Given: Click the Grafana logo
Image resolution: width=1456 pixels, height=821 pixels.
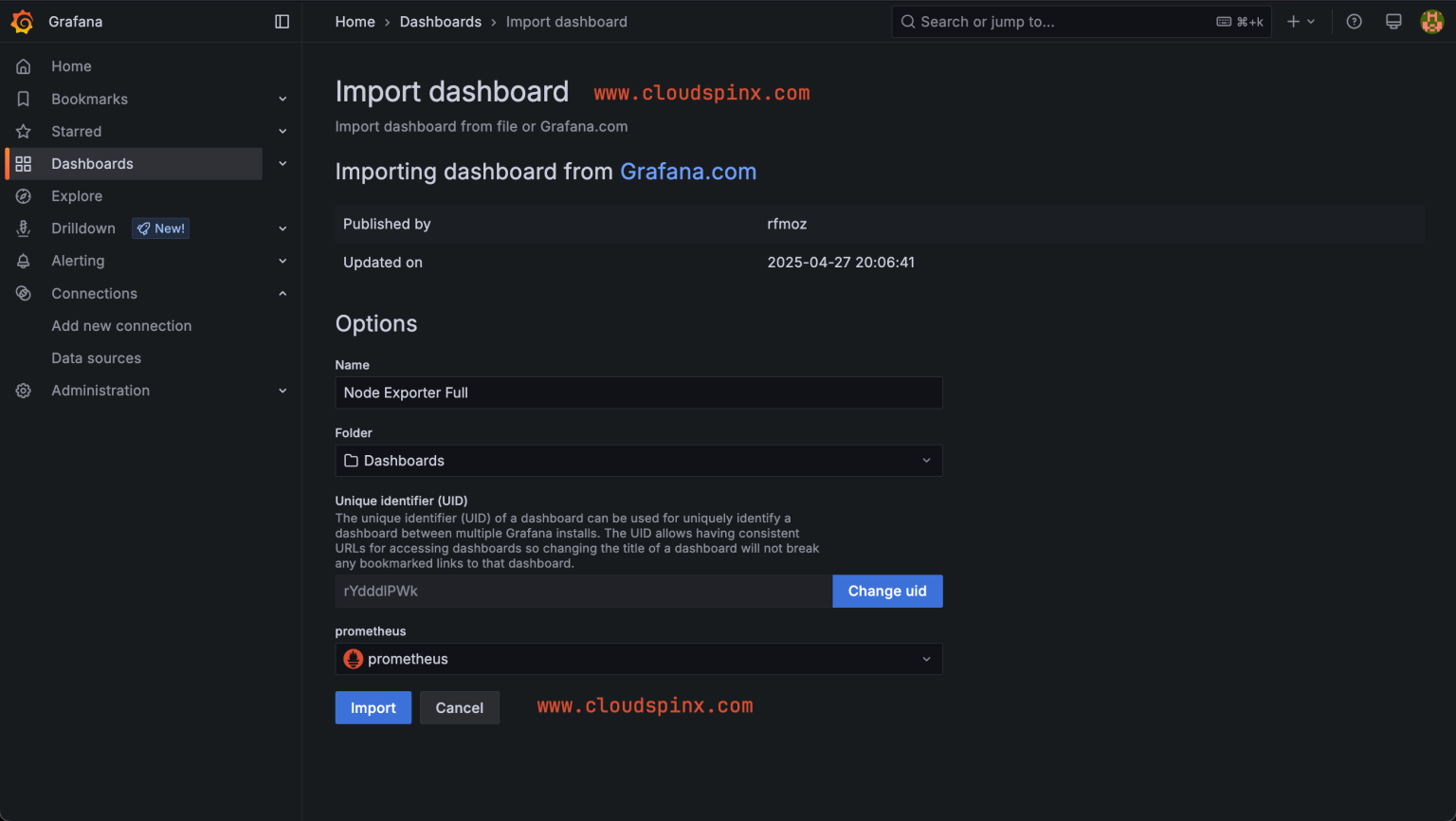Looking at the screenshot, I should pos(23,21).
